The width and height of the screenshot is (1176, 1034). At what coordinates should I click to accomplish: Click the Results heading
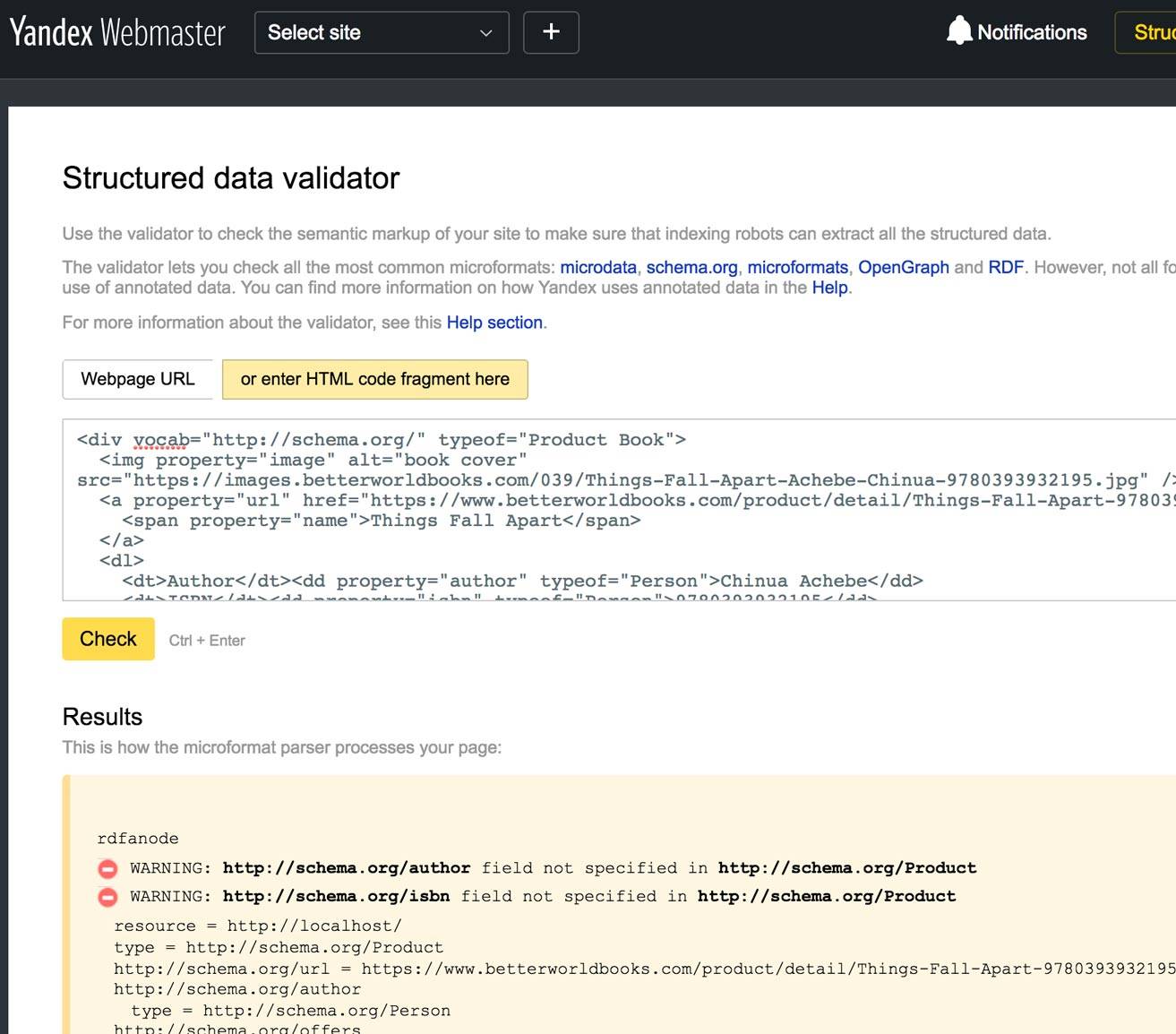(x=102, y=717)
